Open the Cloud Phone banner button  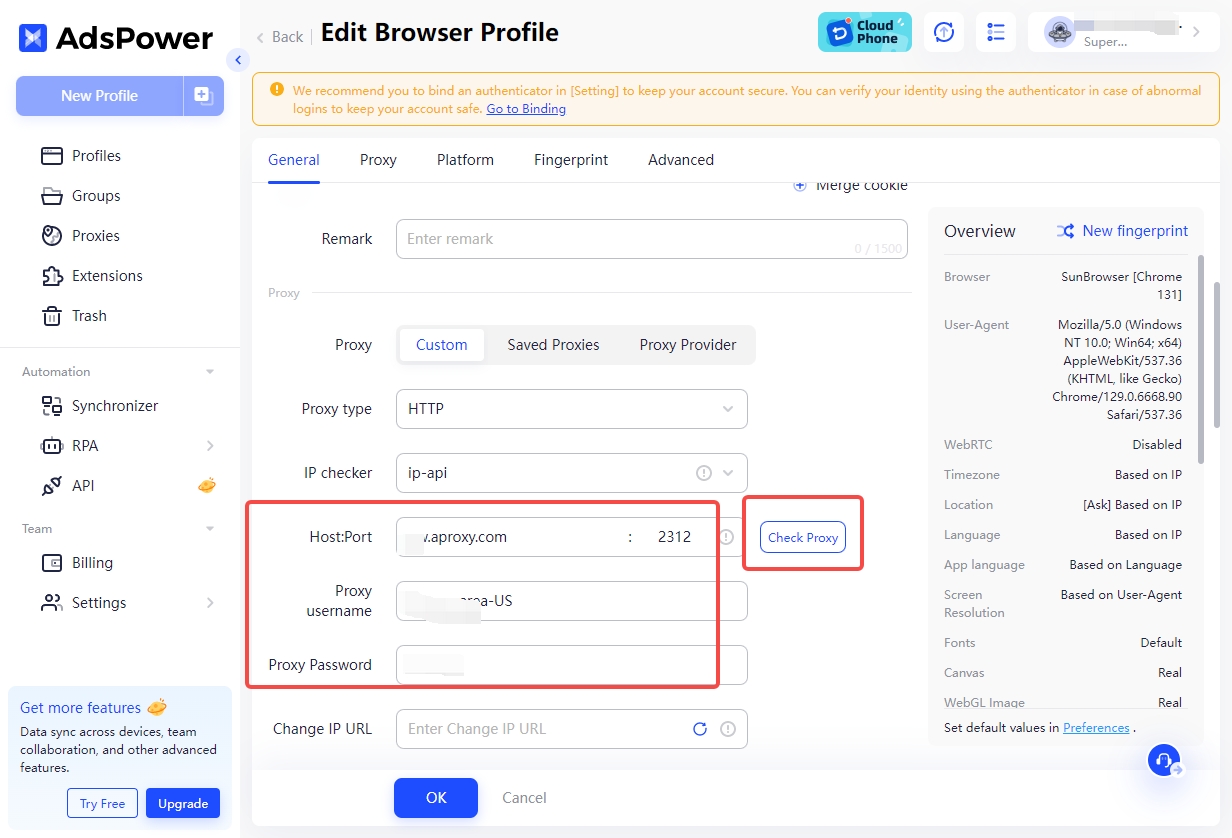(865, 32)
